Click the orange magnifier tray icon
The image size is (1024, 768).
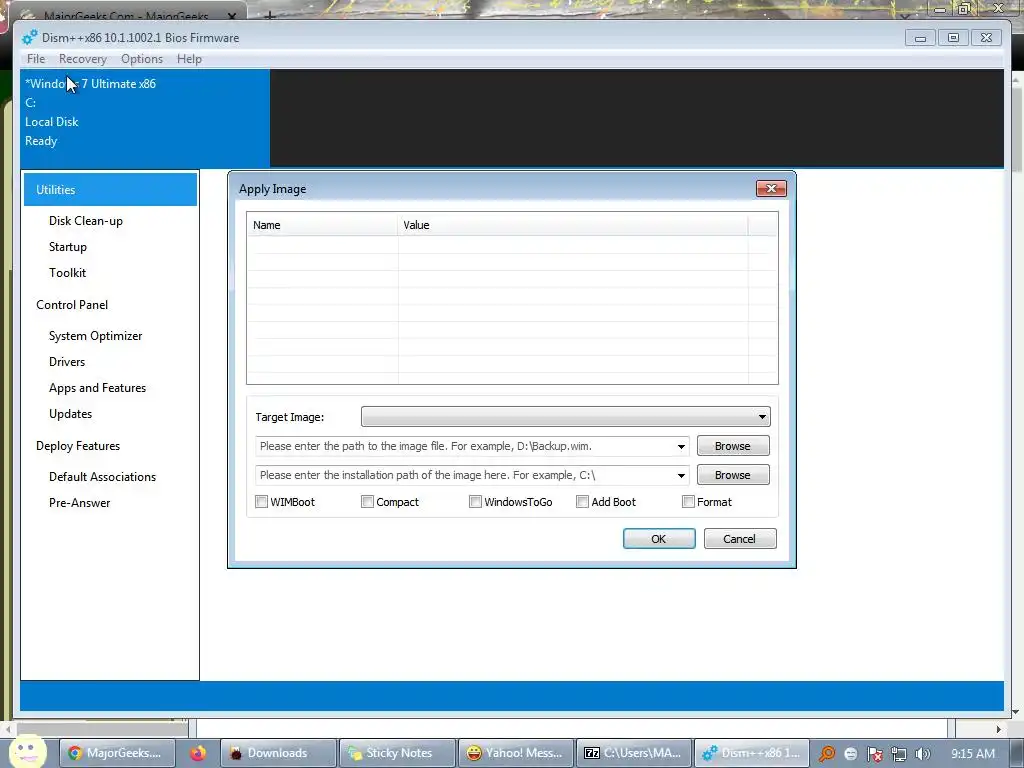[x=827, y=754]
